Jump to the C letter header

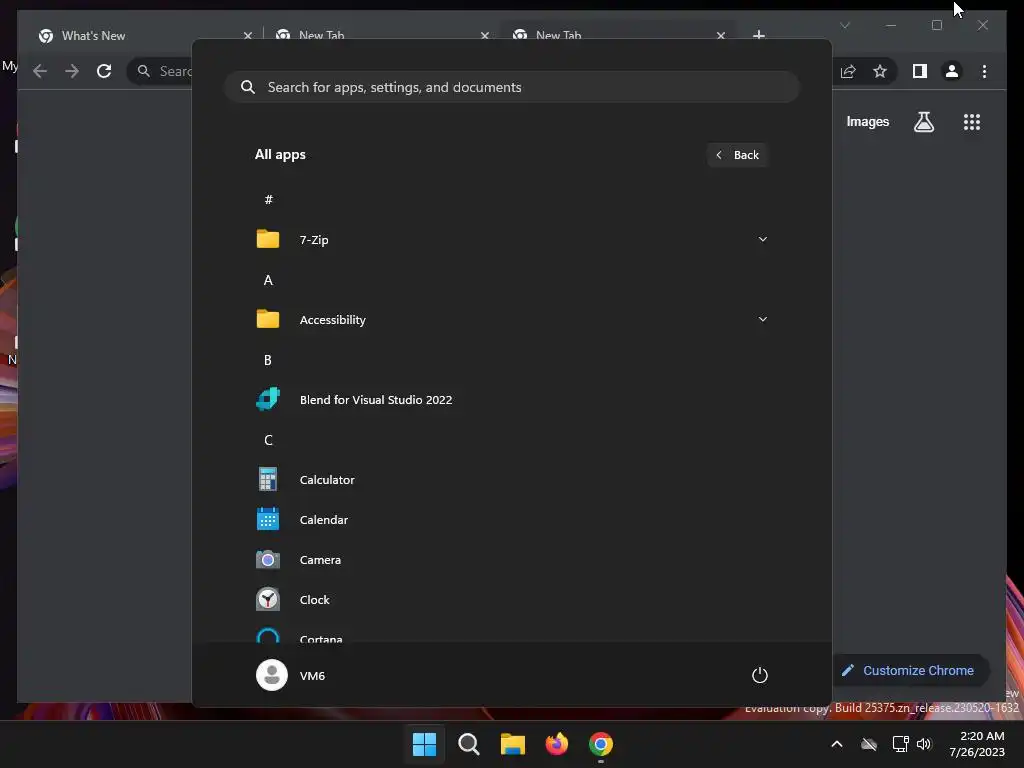[x=268, y=440]
